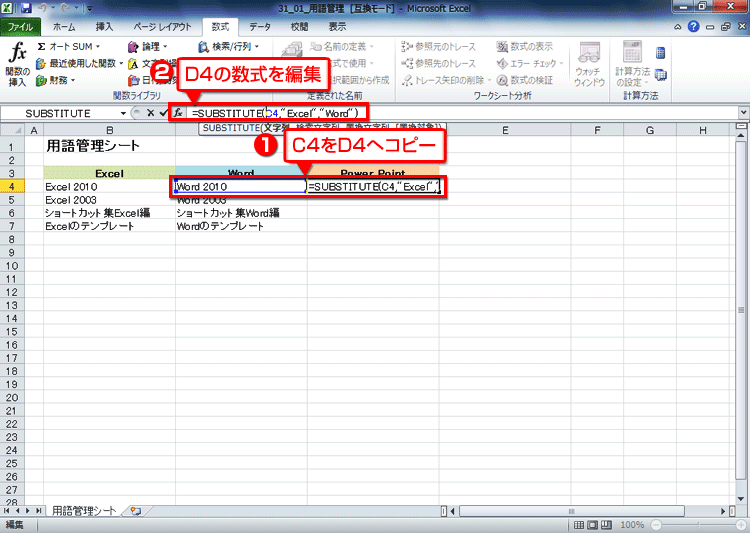Open Error Checking (エラー チェック)
The image size is (750, 533).
[530, 63]
